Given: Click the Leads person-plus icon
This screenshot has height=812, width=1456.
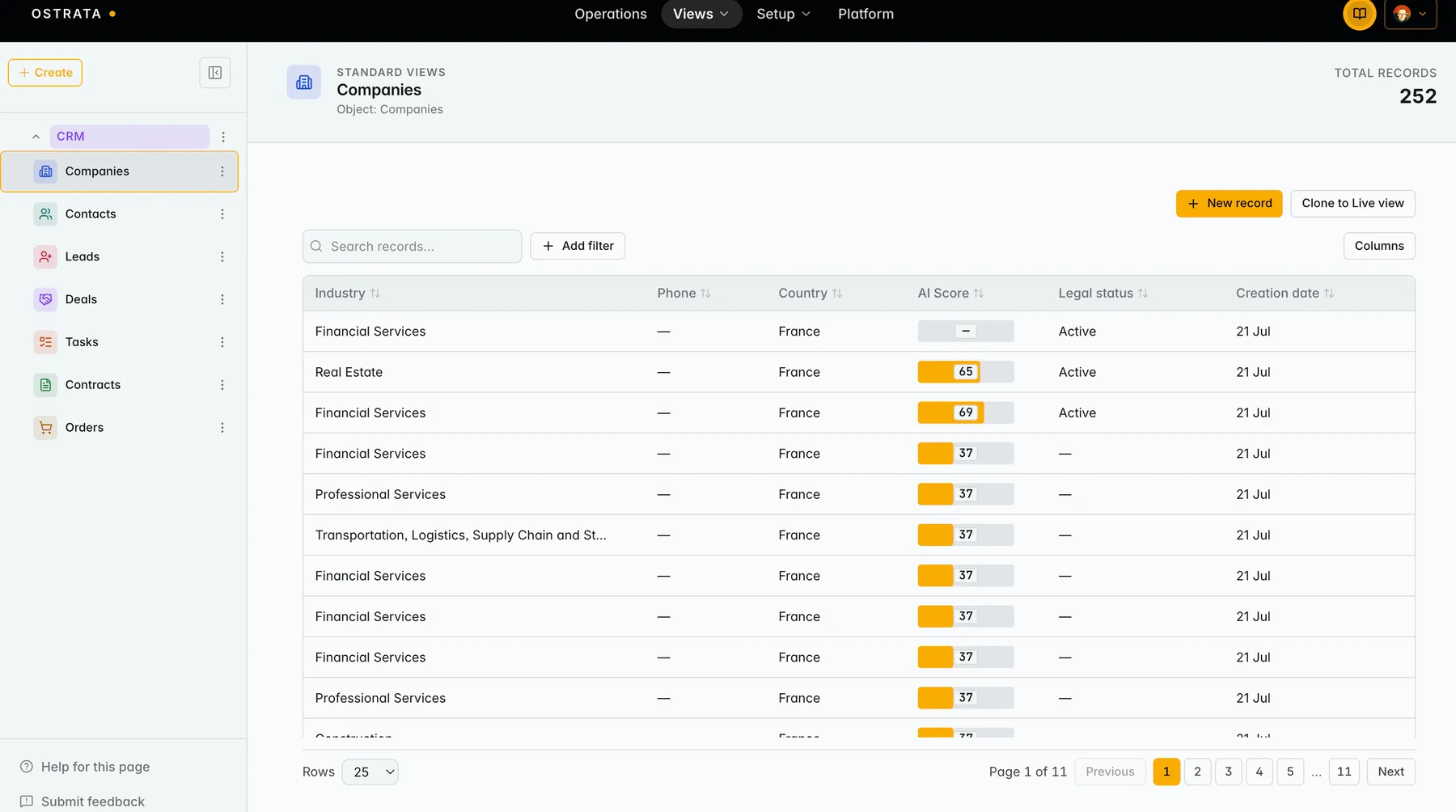Looking at the screenshot, I should [45, 257].
